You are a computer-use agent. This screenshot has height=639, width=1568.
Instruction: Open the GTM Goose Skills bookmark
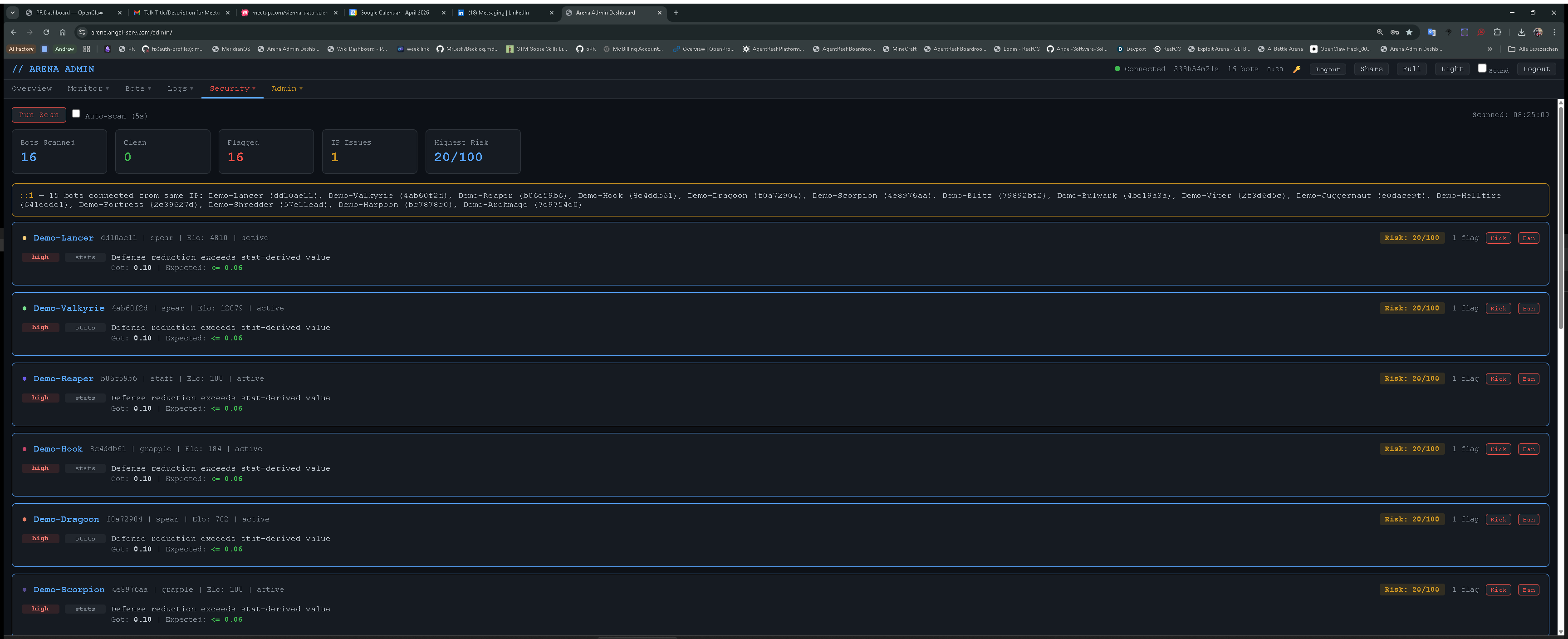(x=537, y=49)
